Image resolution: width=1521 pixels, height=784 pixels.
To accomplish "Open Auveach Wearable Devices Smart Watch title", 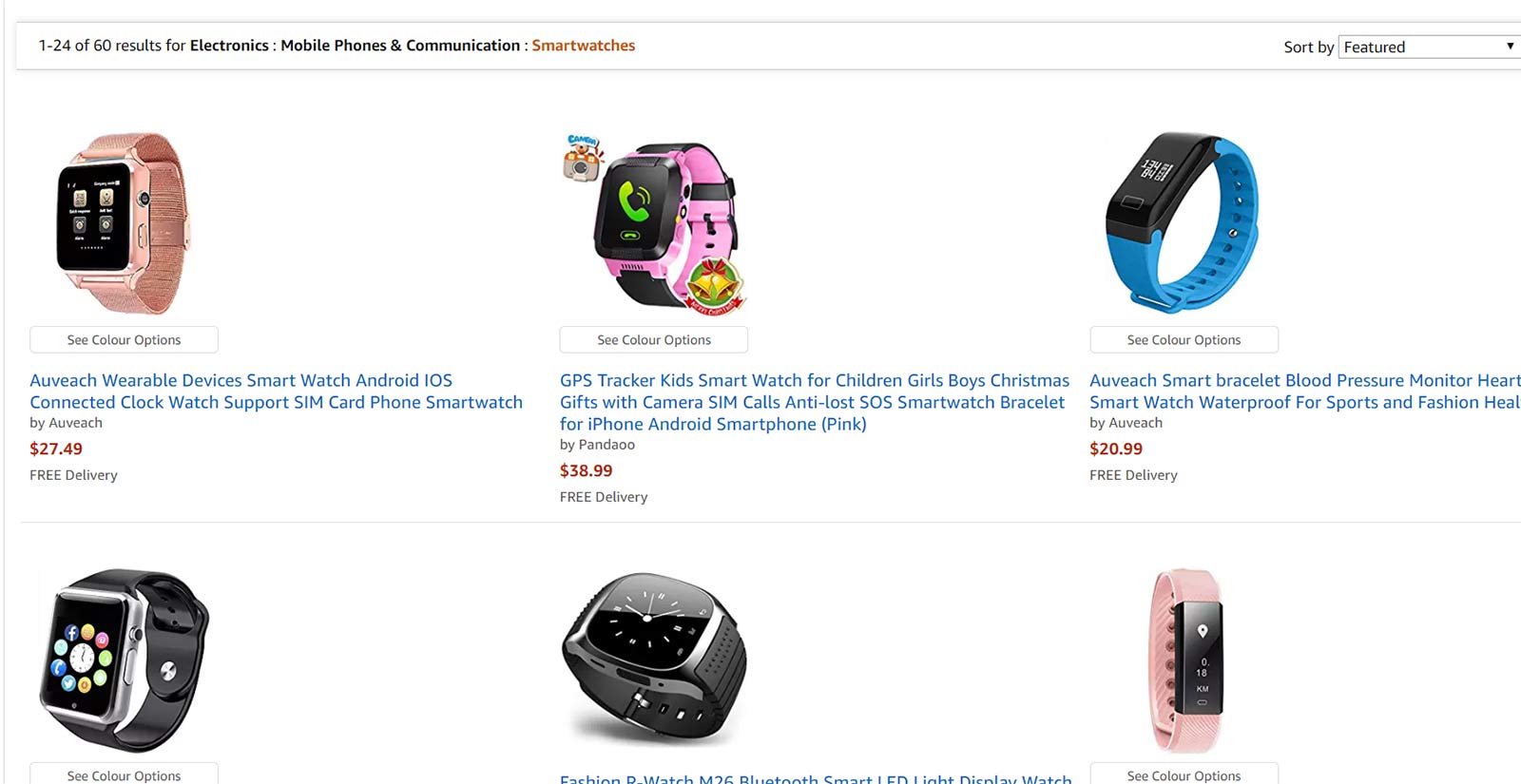I will (x=276, y=392).
